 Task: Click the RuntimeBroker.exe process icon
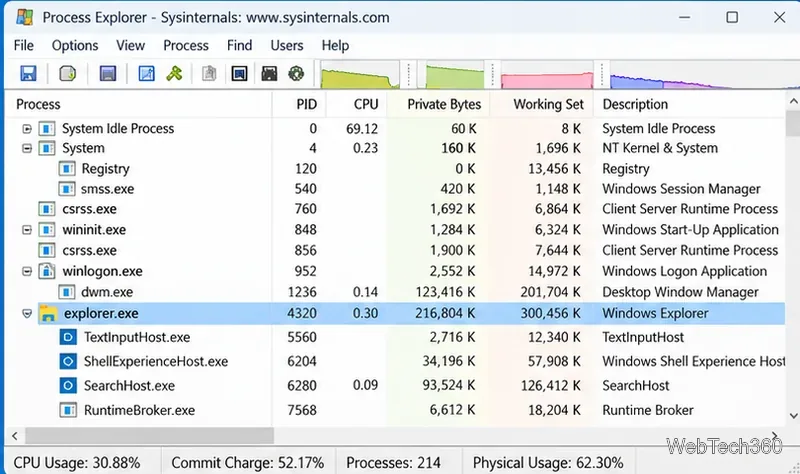point(68,410)
